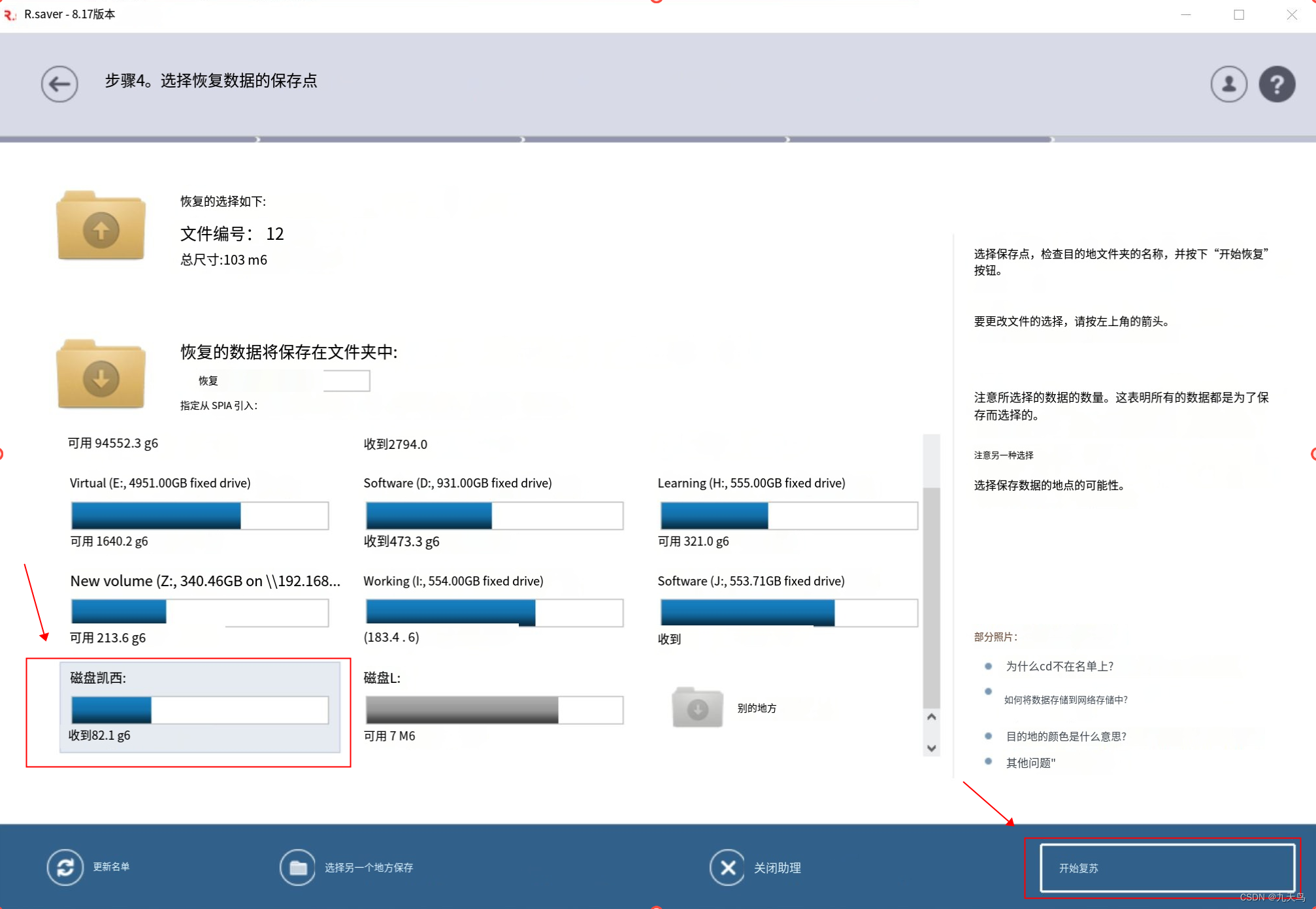This screenshot has height=909, width=1316.
Task: Open the 其他问题 link
Action: [x=1030, y=762]
